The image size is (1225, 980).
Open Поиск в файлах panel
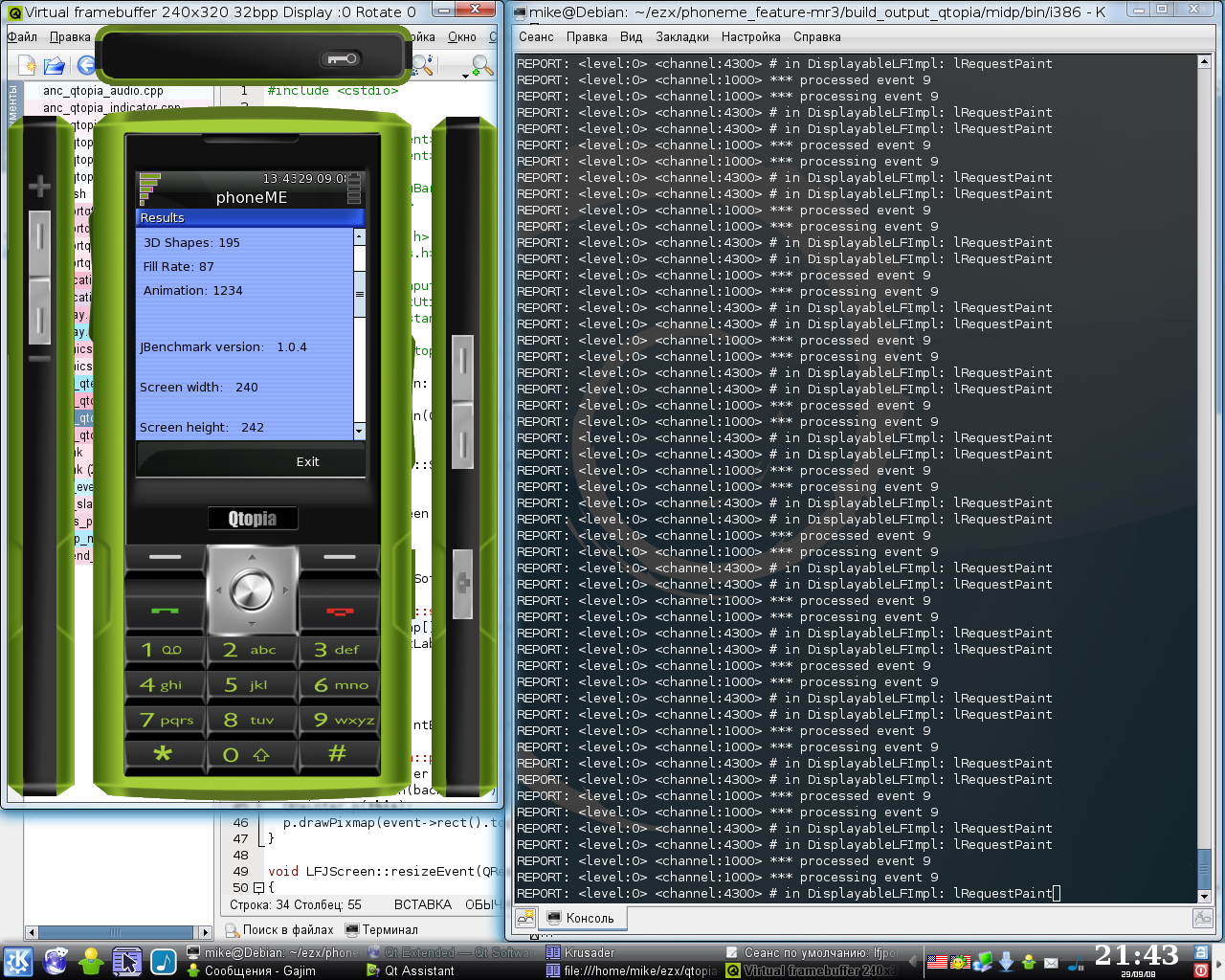pyautogui.click(x=280, y=929)
